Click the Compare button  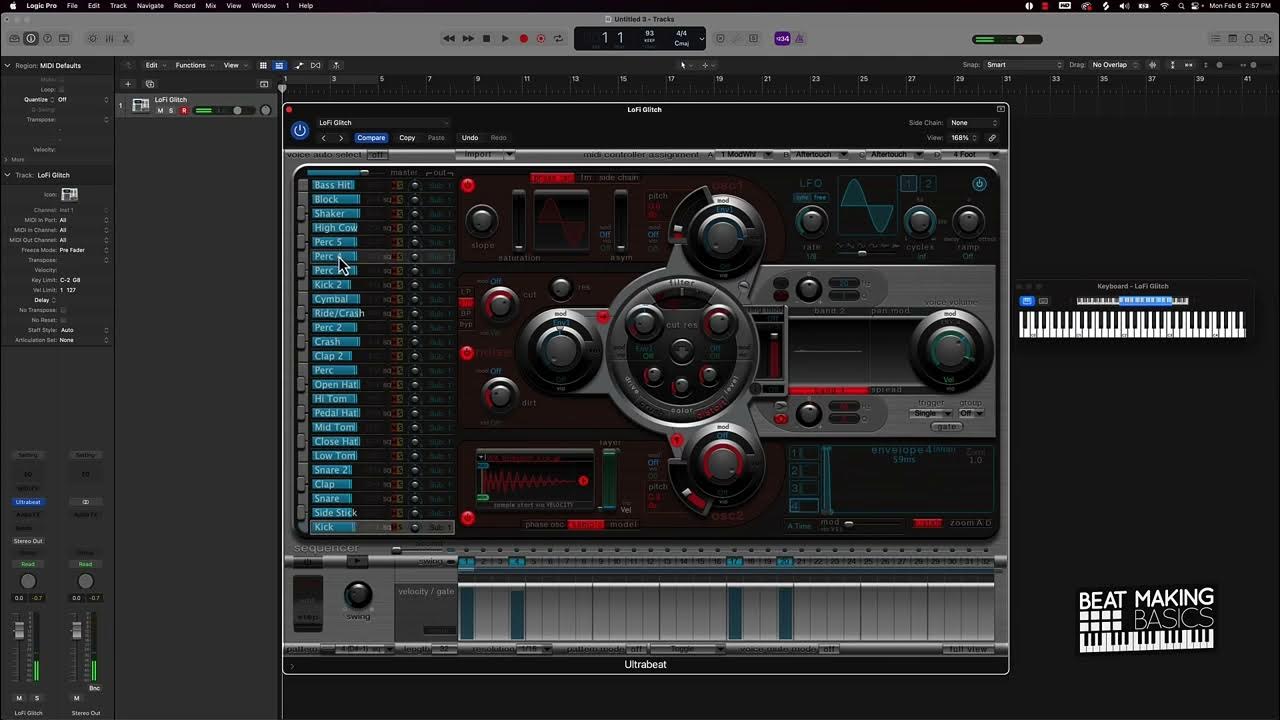click(371, 138)
